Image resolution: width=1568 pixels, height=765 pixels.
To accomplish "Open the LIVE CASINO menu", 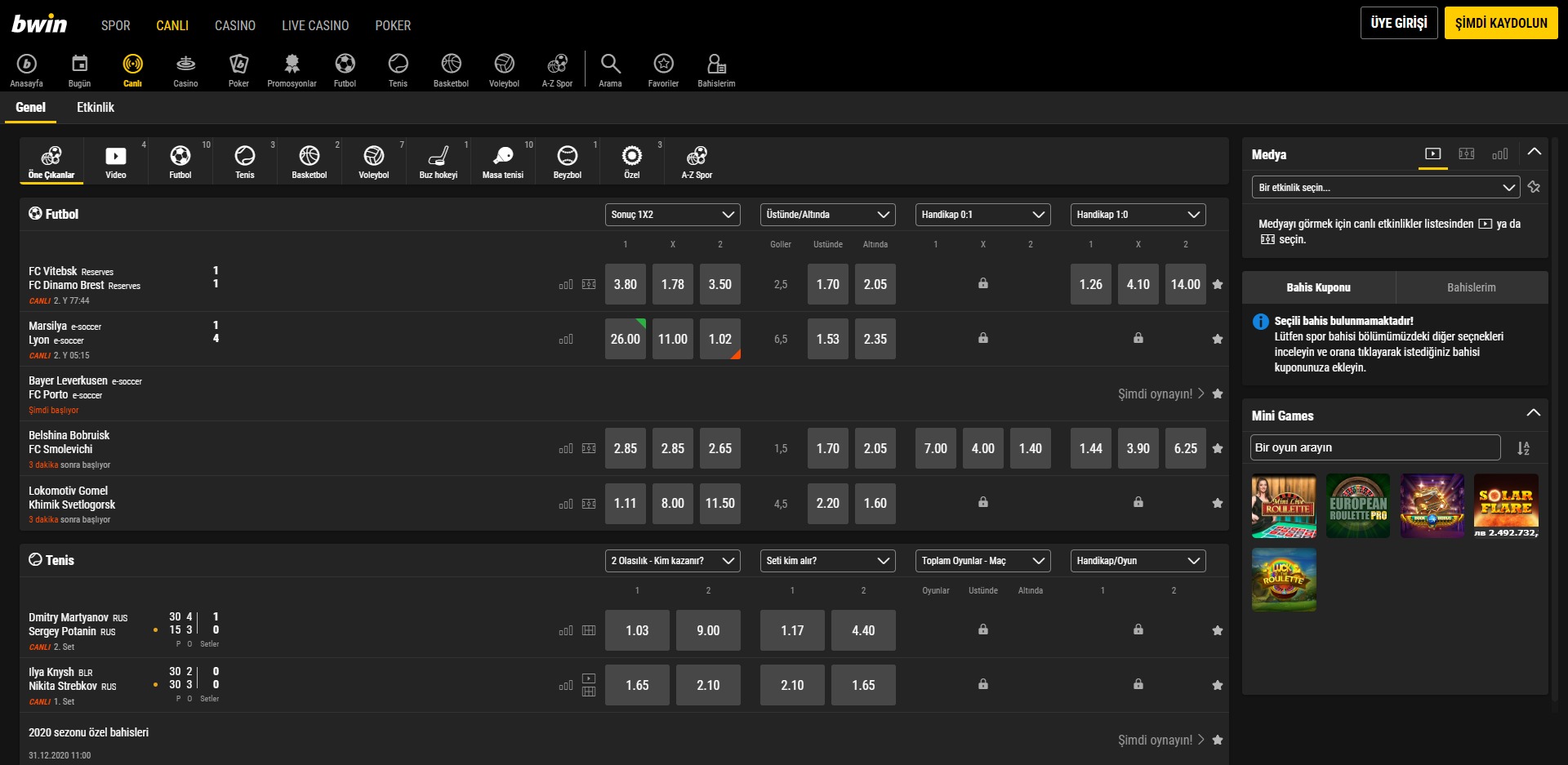I will [x=315, y=25].
